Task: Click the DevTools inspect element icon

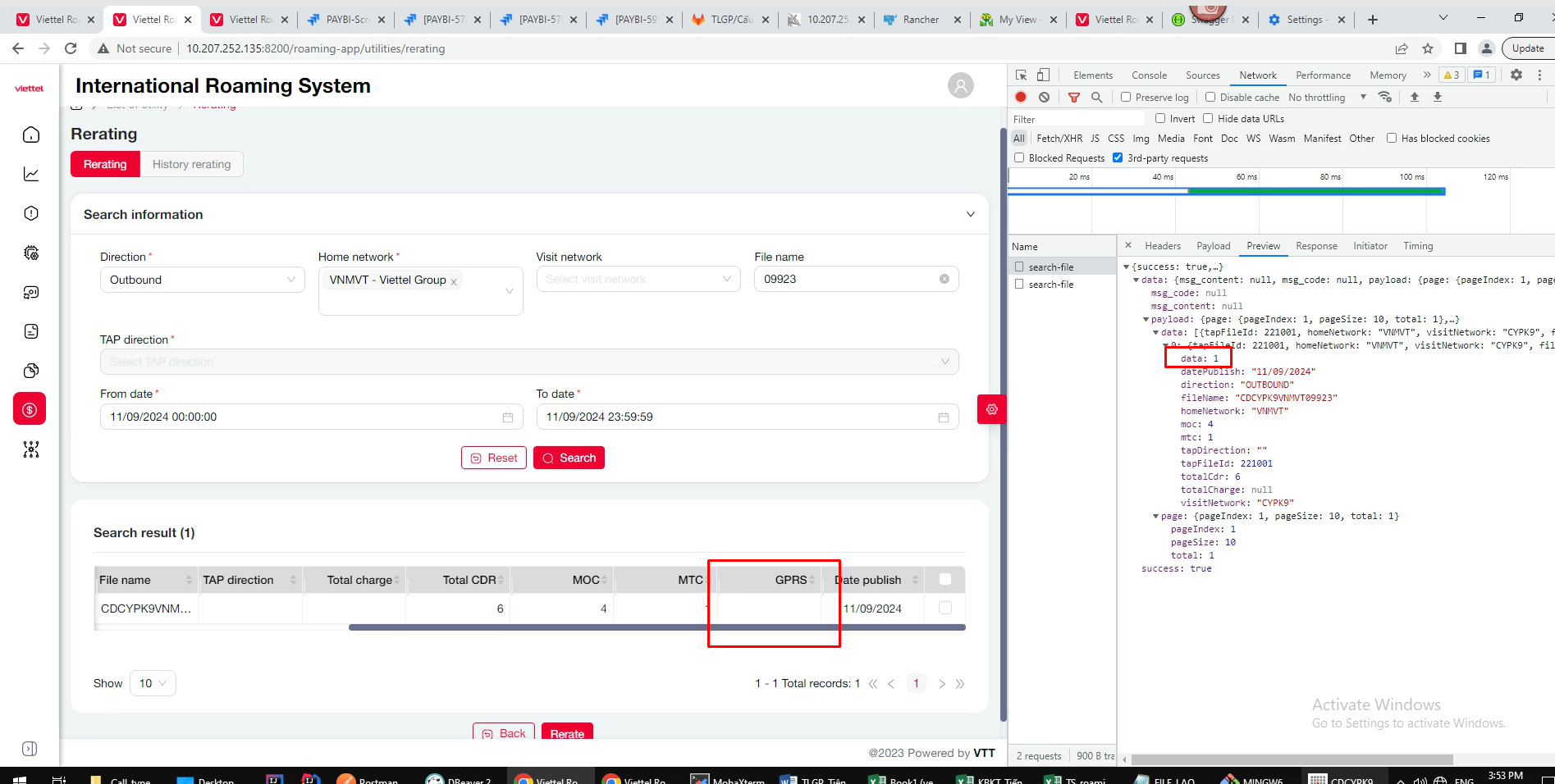Action: coord(1021,75)
